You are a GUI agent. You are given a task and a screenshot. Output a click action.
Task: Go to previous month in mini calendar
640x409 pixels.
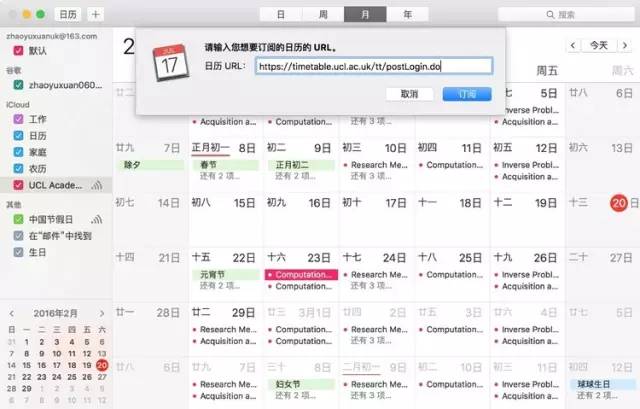click(x=11, y=313)
